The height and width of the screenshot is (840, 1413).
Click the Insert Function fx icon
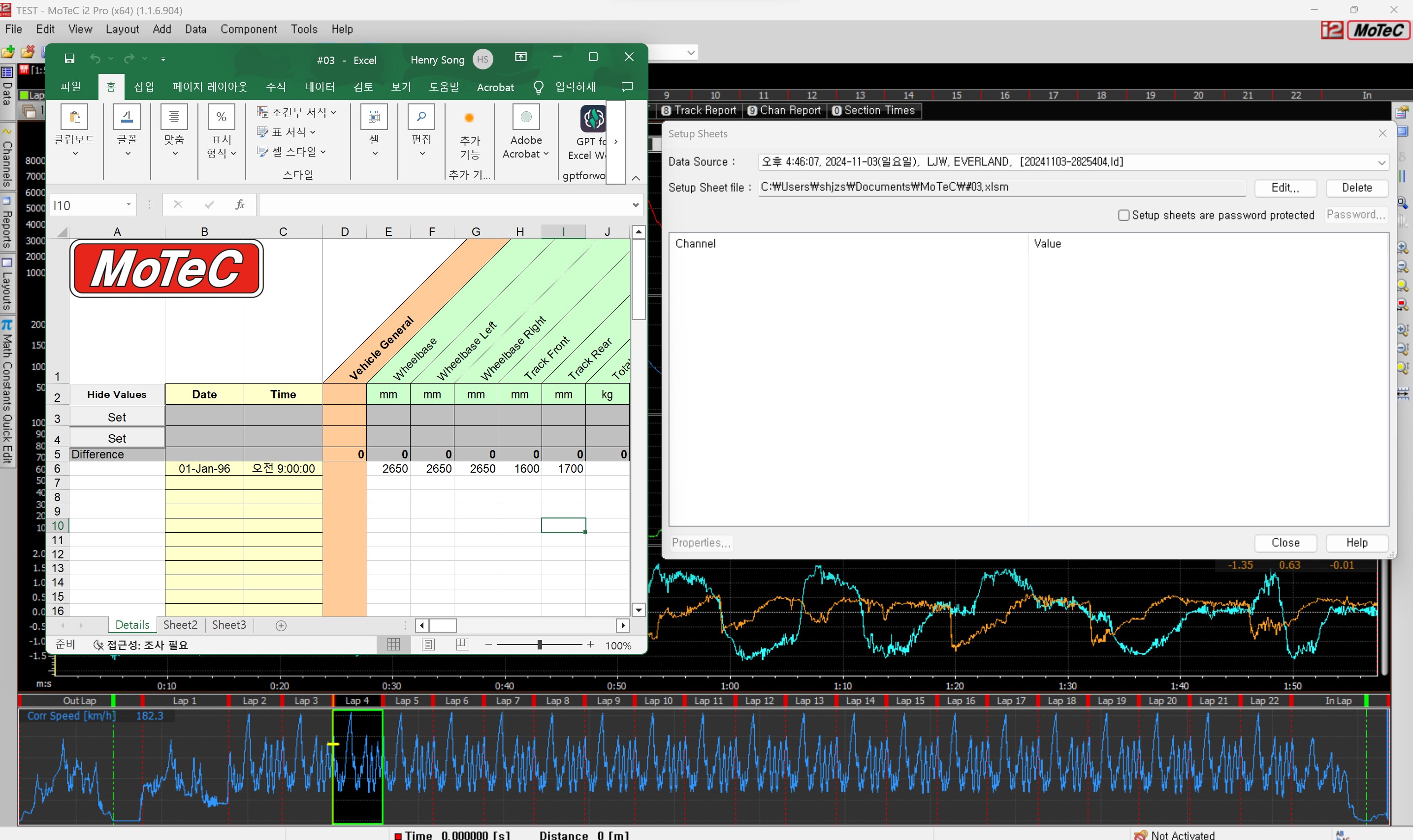[240, 204]
